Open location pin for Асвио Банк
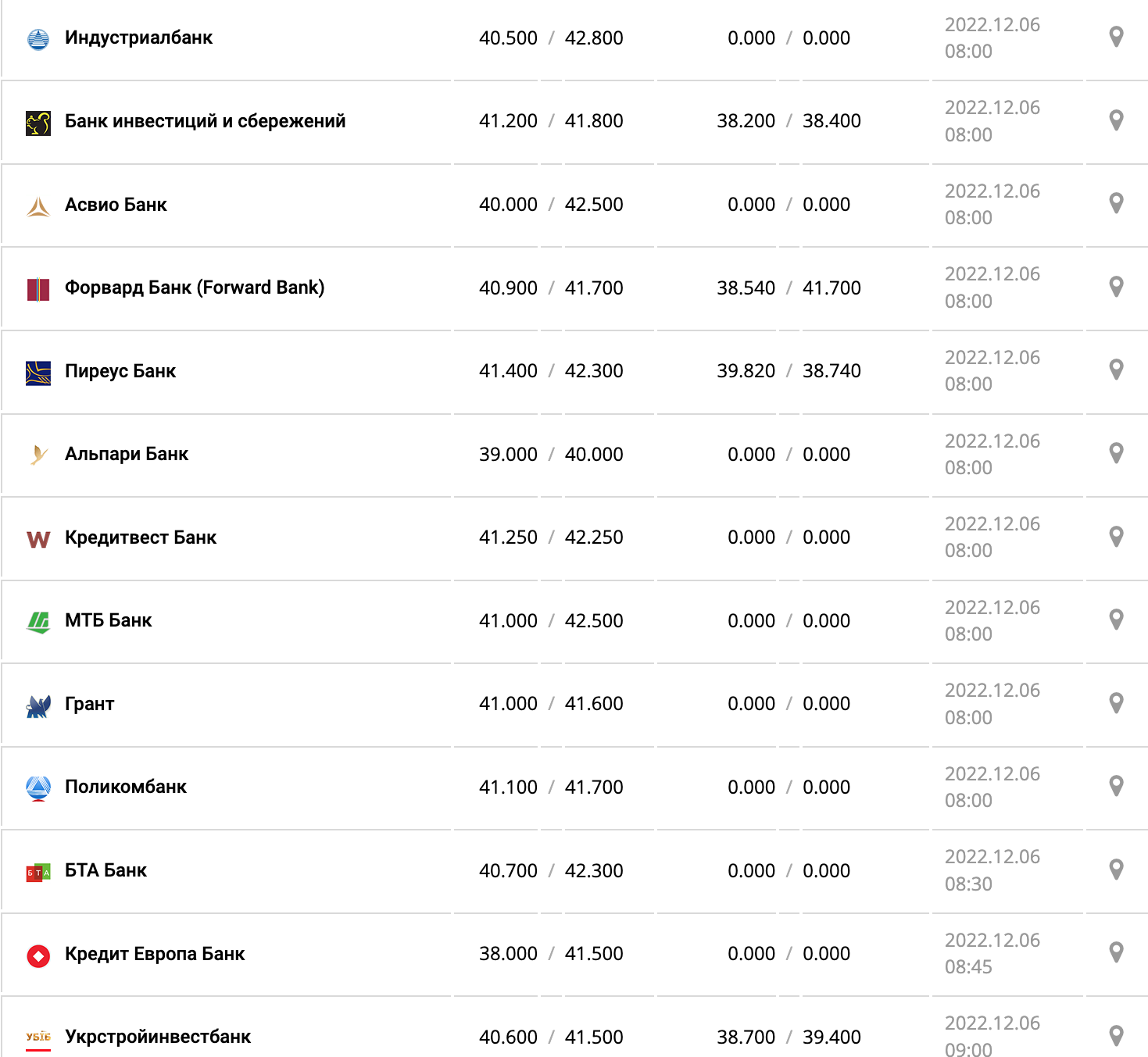Viewport: 1148px width, 1057px height. pyautogui.click(x=1116, y=203)
